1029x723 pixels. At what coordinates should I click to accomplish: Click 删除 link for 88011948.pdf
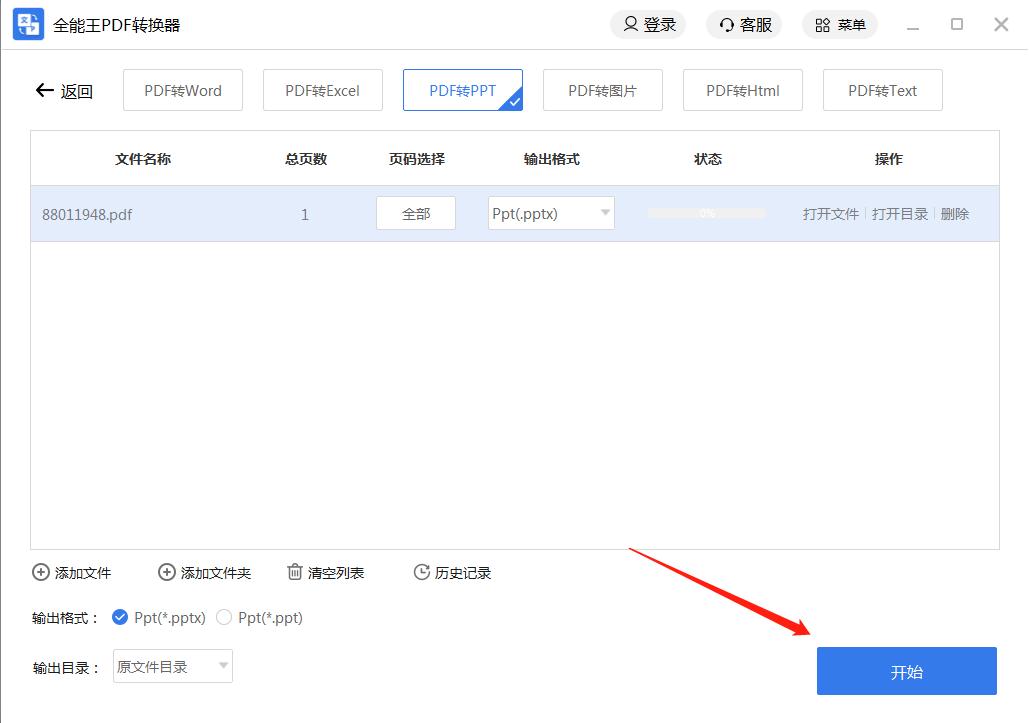[955, 214]
